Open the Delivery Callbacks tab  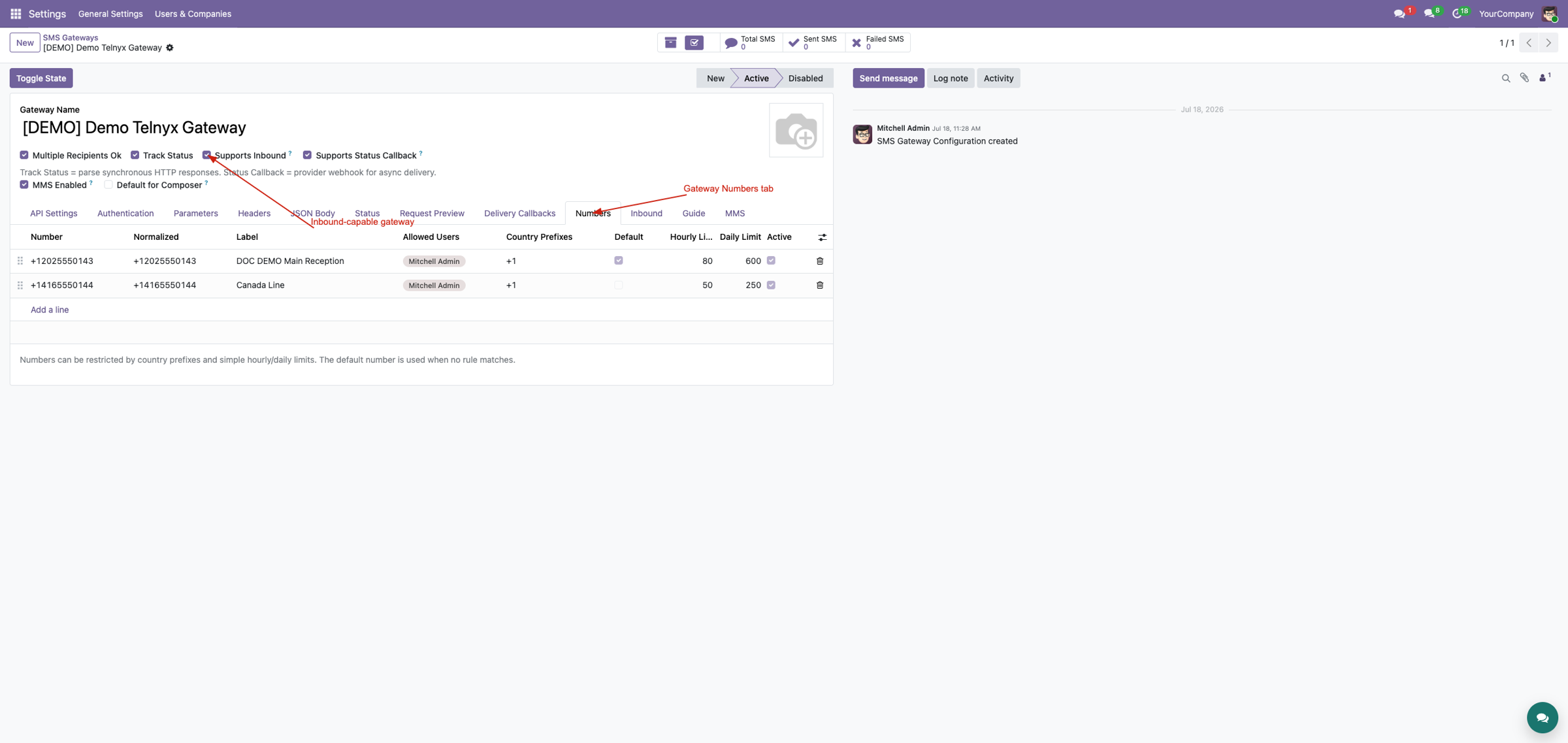tap(519, 213)
